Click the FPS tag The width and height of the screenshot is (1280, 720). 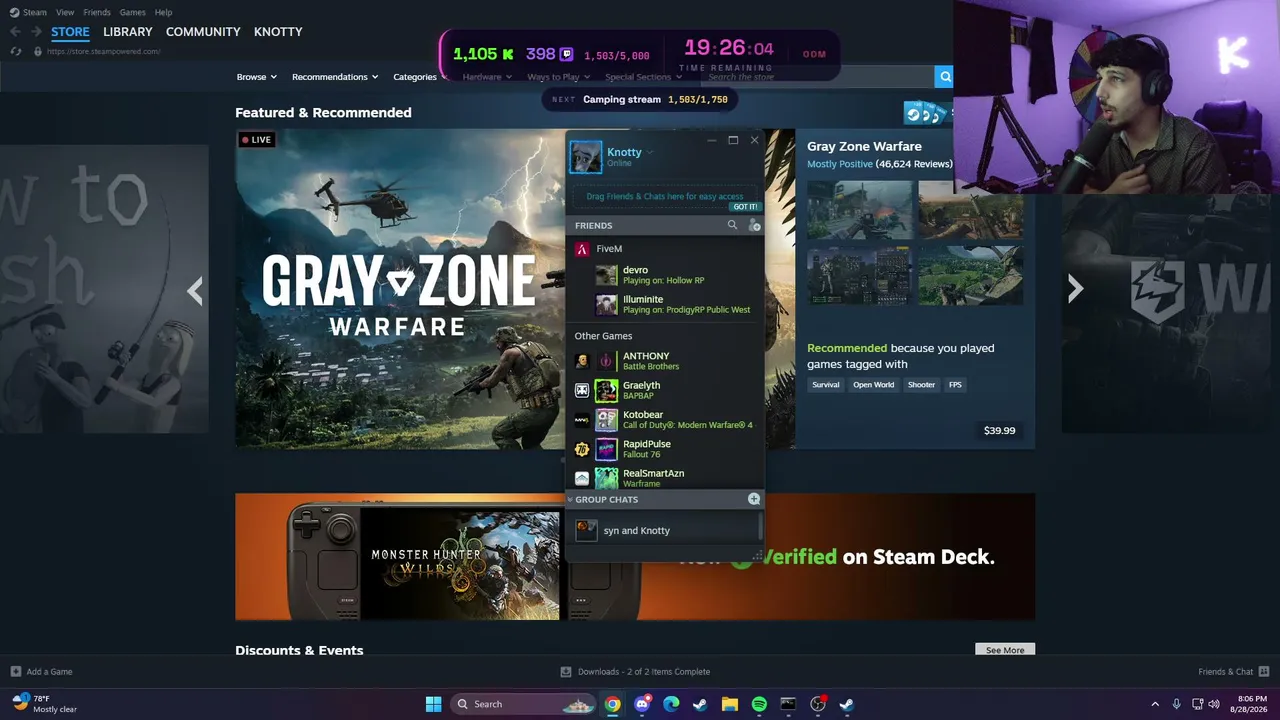pos(955,385)
